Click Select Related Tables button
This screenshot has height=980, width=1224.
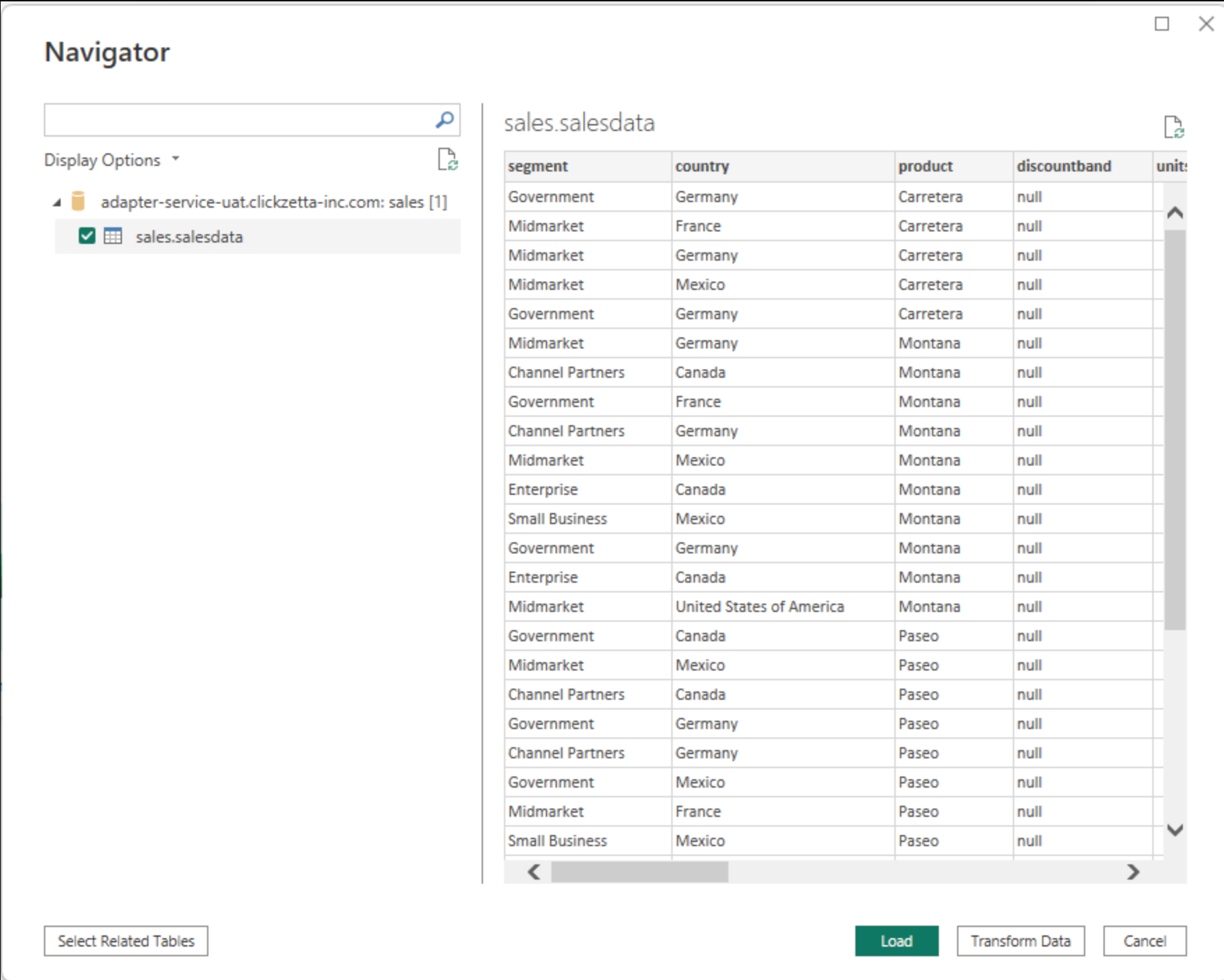click(126, 941)
